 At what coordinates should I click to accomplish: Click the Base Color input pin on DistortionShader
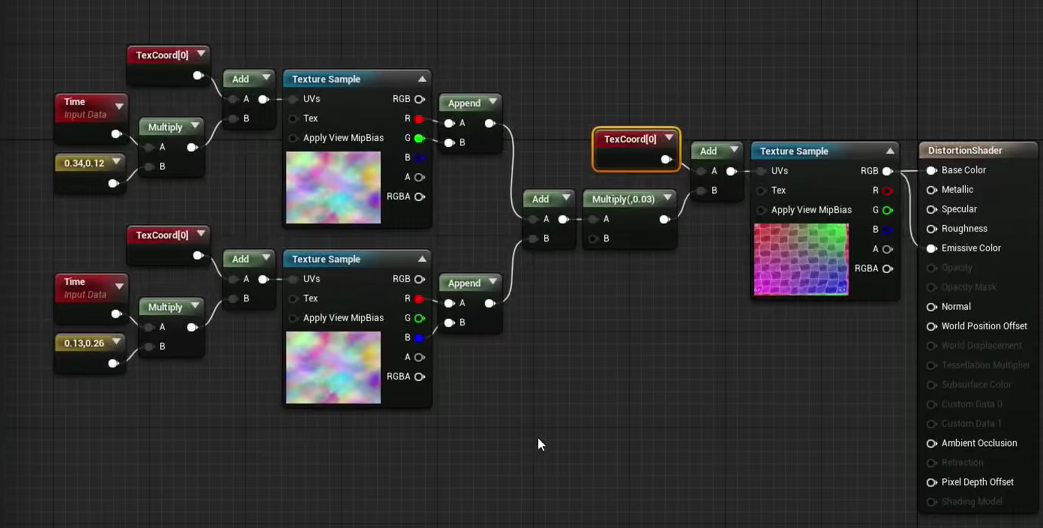[x=931, y=171]
